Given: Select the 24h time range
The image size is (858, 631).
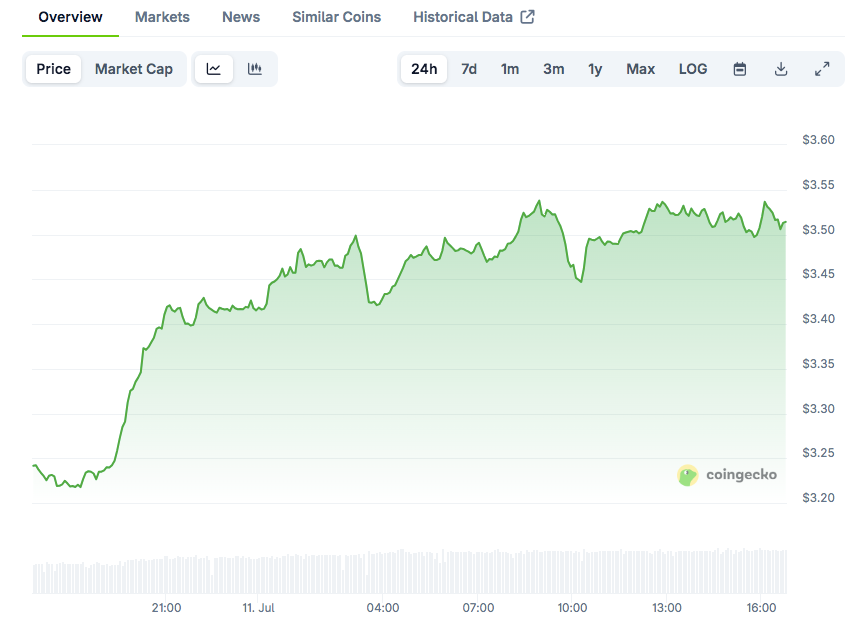Looking at the screenshot, I should [424, 69].
